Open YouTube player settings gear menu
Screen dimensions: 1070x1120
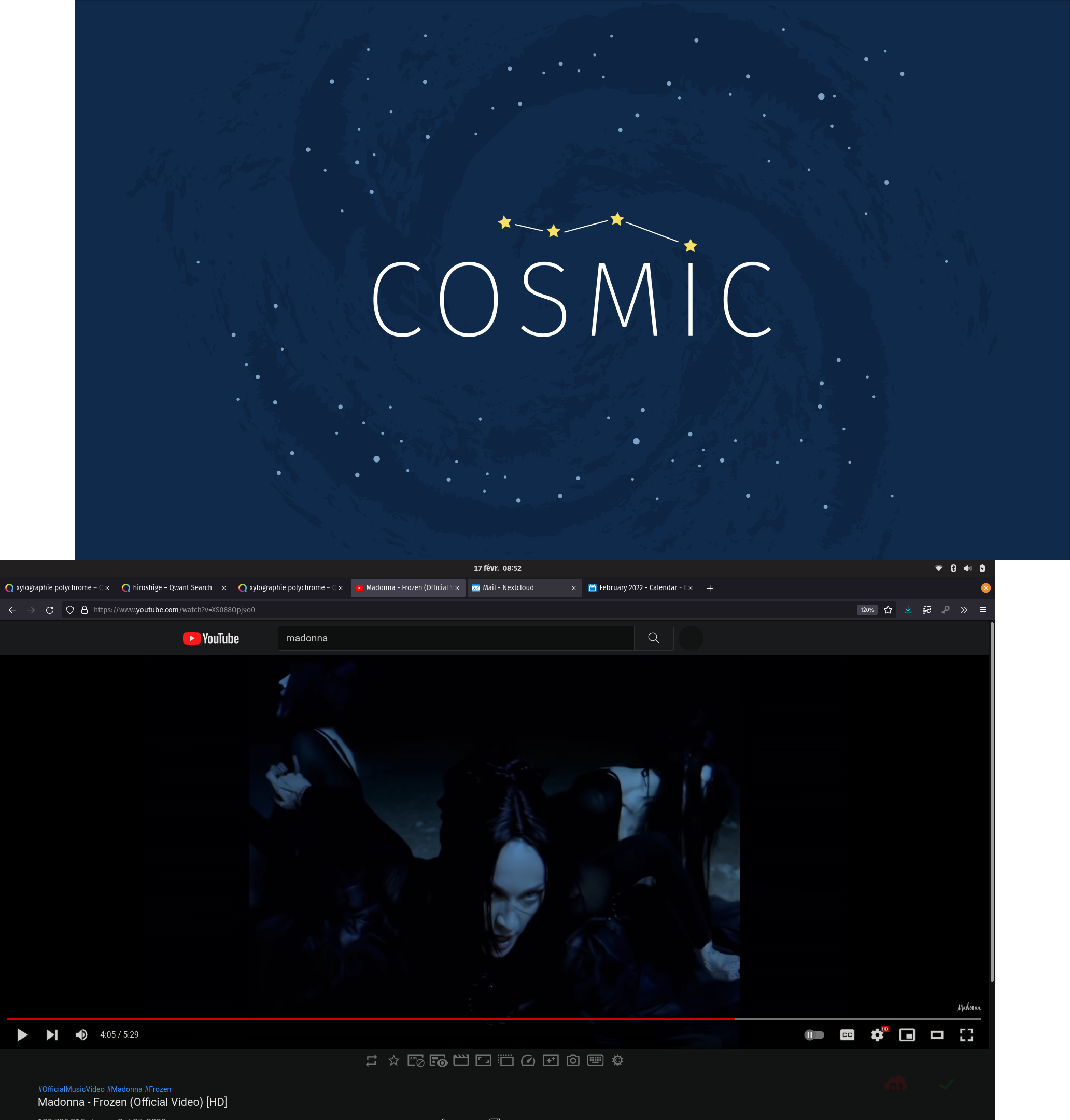coord(877,1034)
